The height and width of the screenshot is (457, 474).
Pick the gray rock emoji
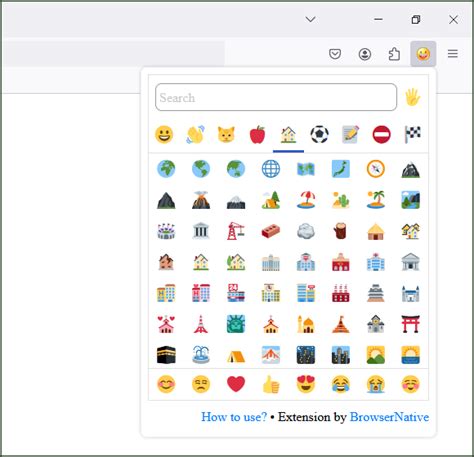point(306,231)
